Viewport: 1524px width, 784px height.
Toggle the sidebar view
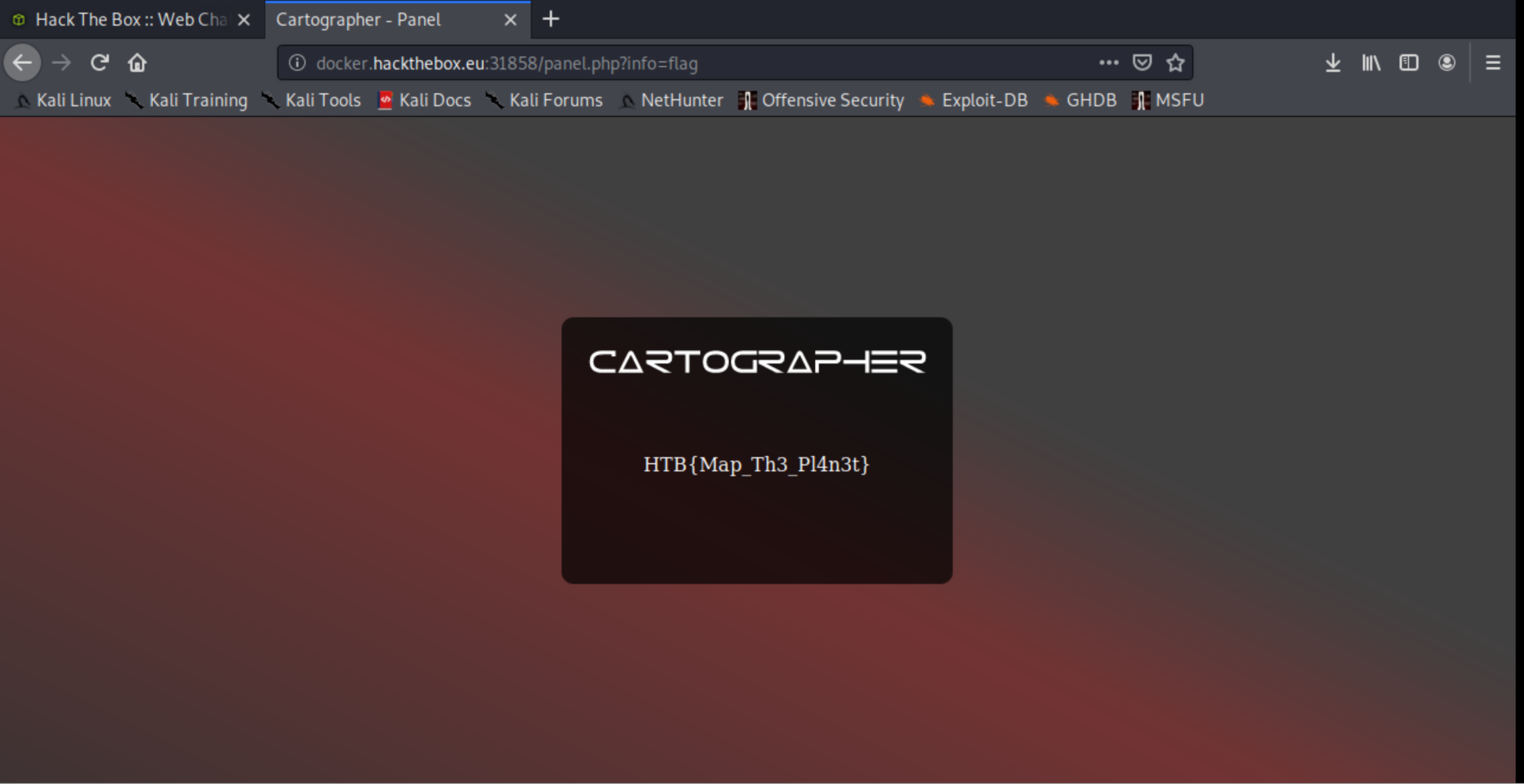tap(1409, 63)
